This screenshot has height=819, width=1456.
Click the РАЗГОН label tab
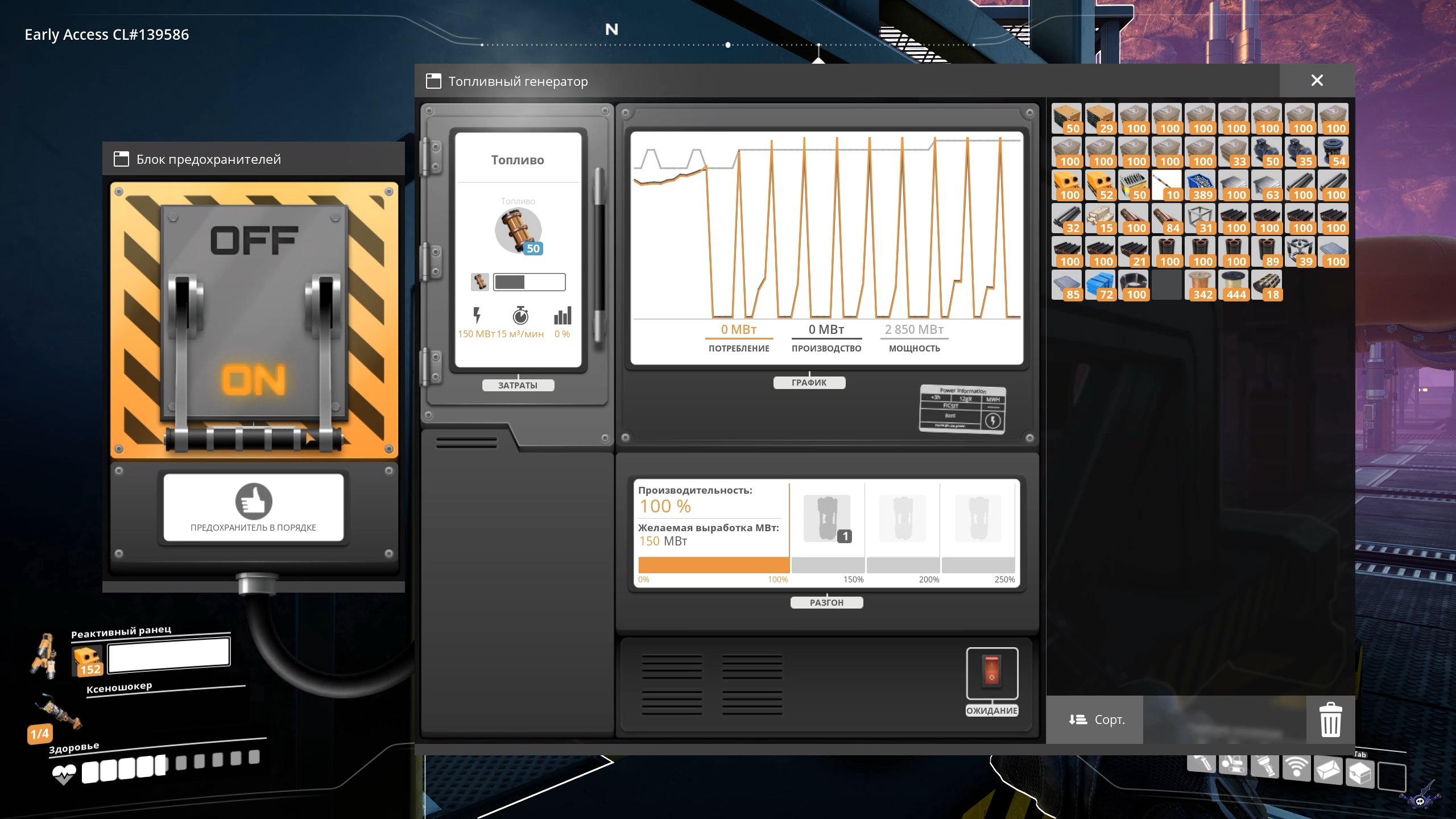826,602
